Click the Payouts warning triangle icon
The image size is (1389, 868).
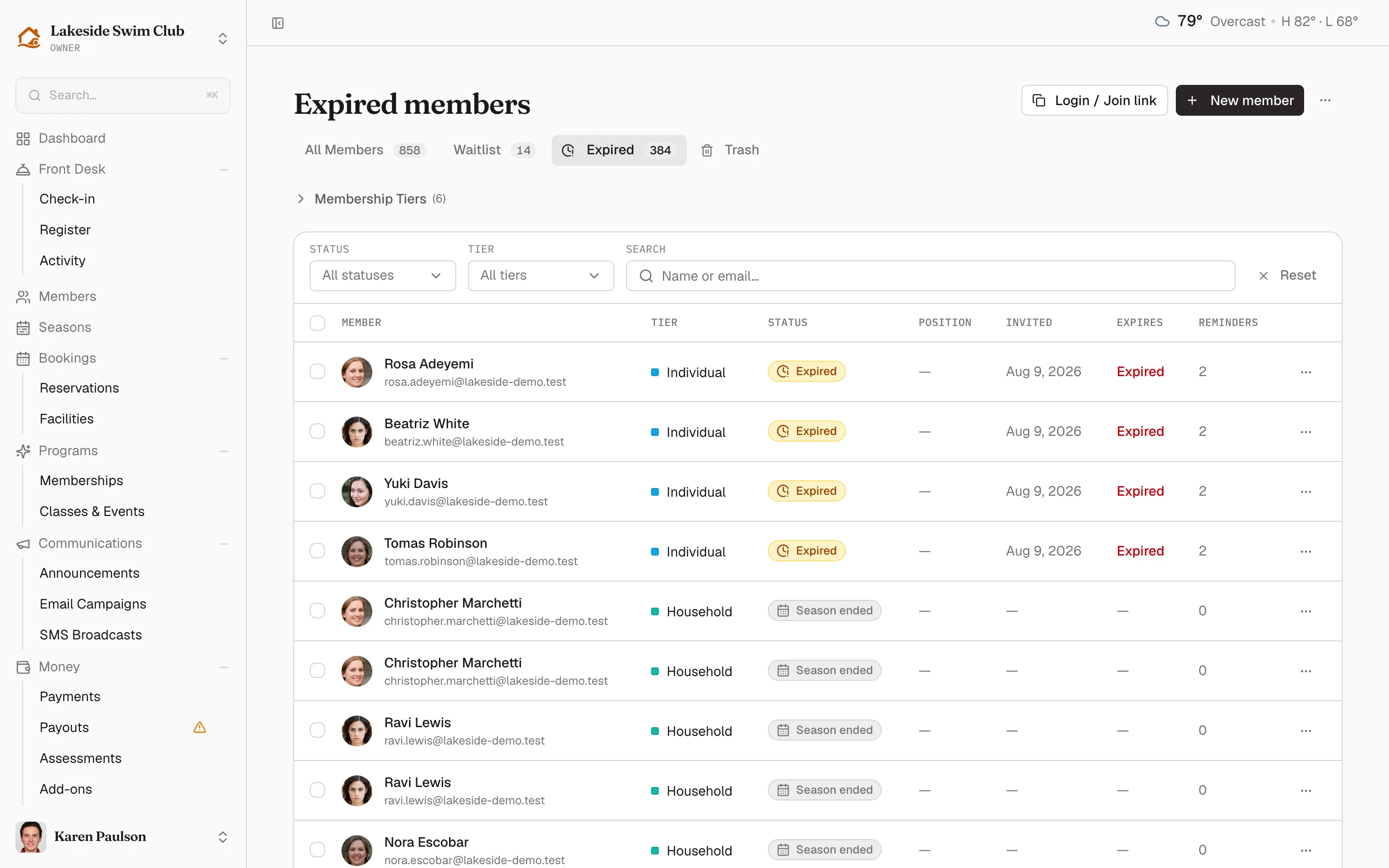tap(200, 727)
